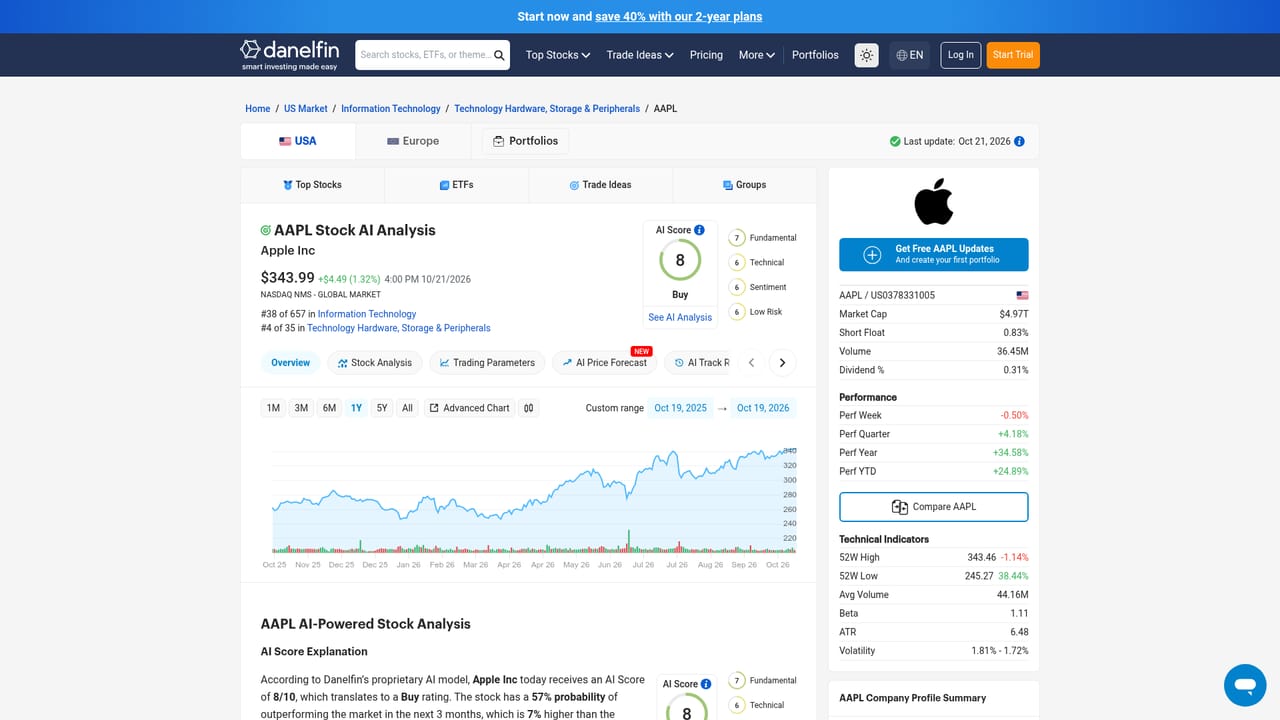Image resolution: width=1280 pixels, height=720 pixels.
Task: Click Get Free AAPL Updates button
Action: tap(934, 255)
